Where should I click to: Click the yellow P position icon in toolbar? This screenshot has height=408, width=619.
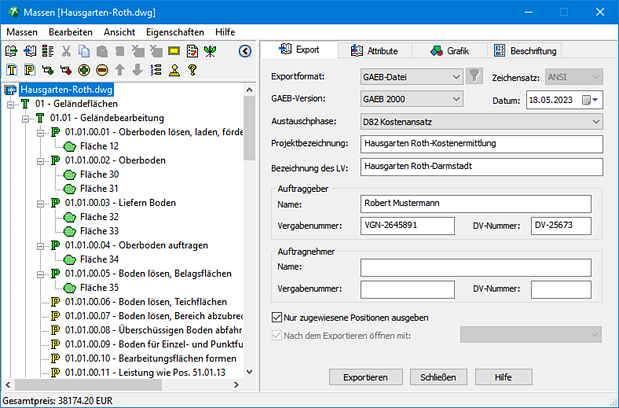pyautogui.click(x=30, y=70)
